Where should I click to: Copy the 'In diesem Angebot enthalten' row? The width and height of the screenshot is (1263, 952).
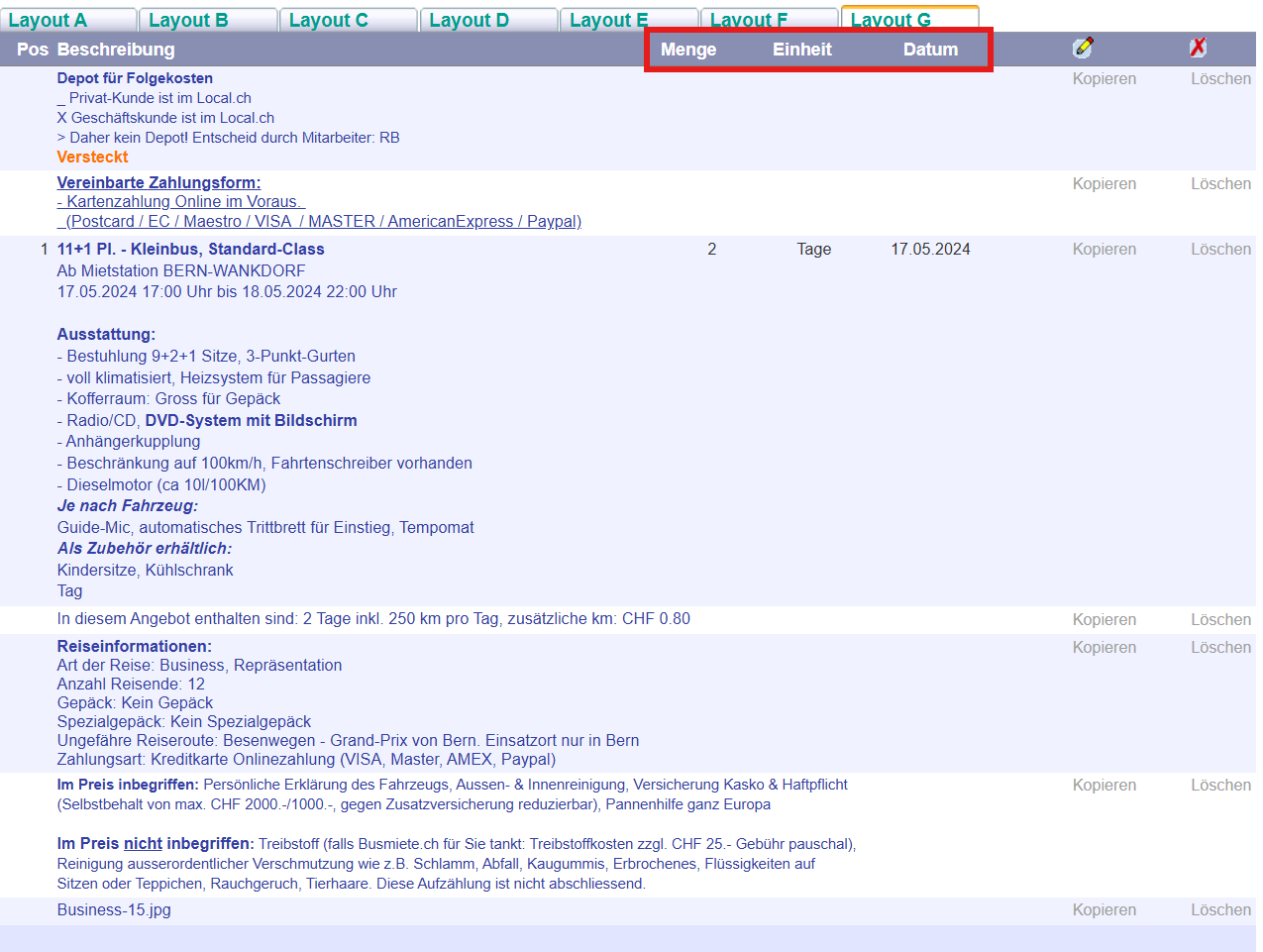pyautogui.click(x=1105, y=620)
